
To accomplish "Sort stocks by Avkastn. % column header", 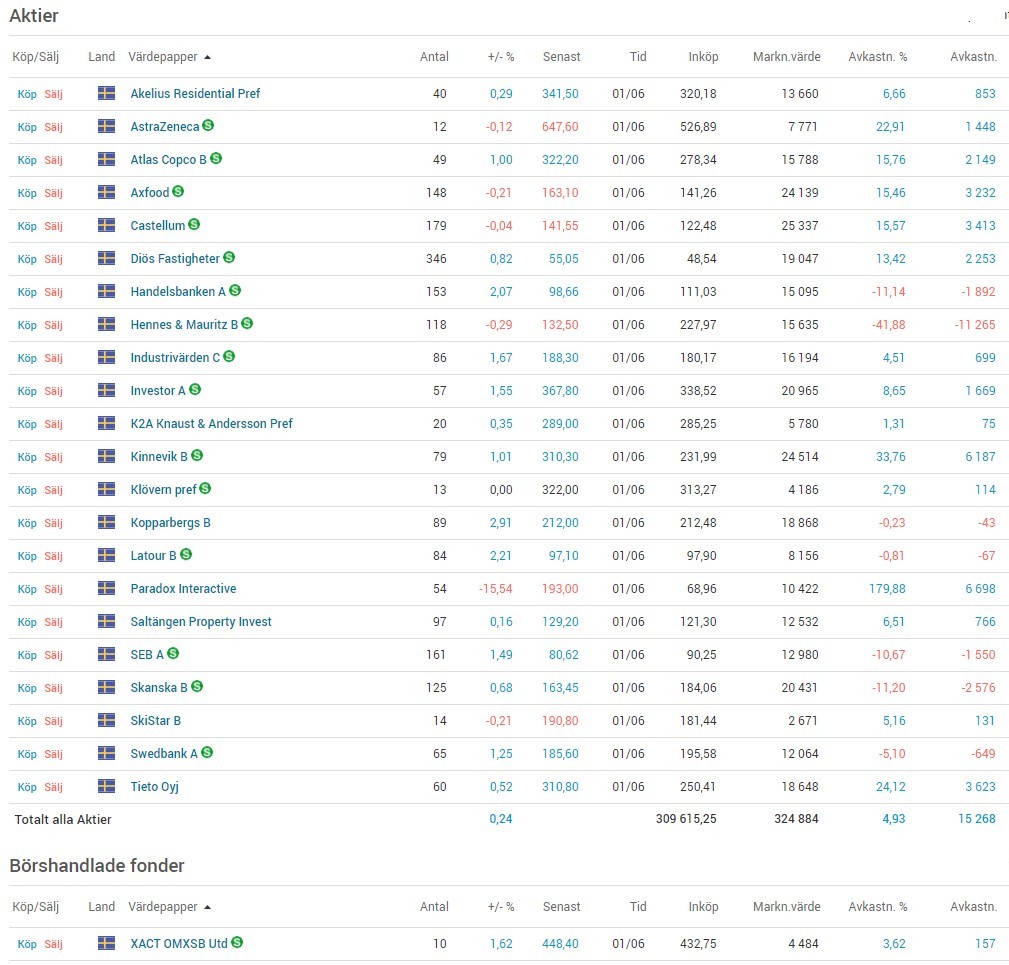I will pos(877,57).
